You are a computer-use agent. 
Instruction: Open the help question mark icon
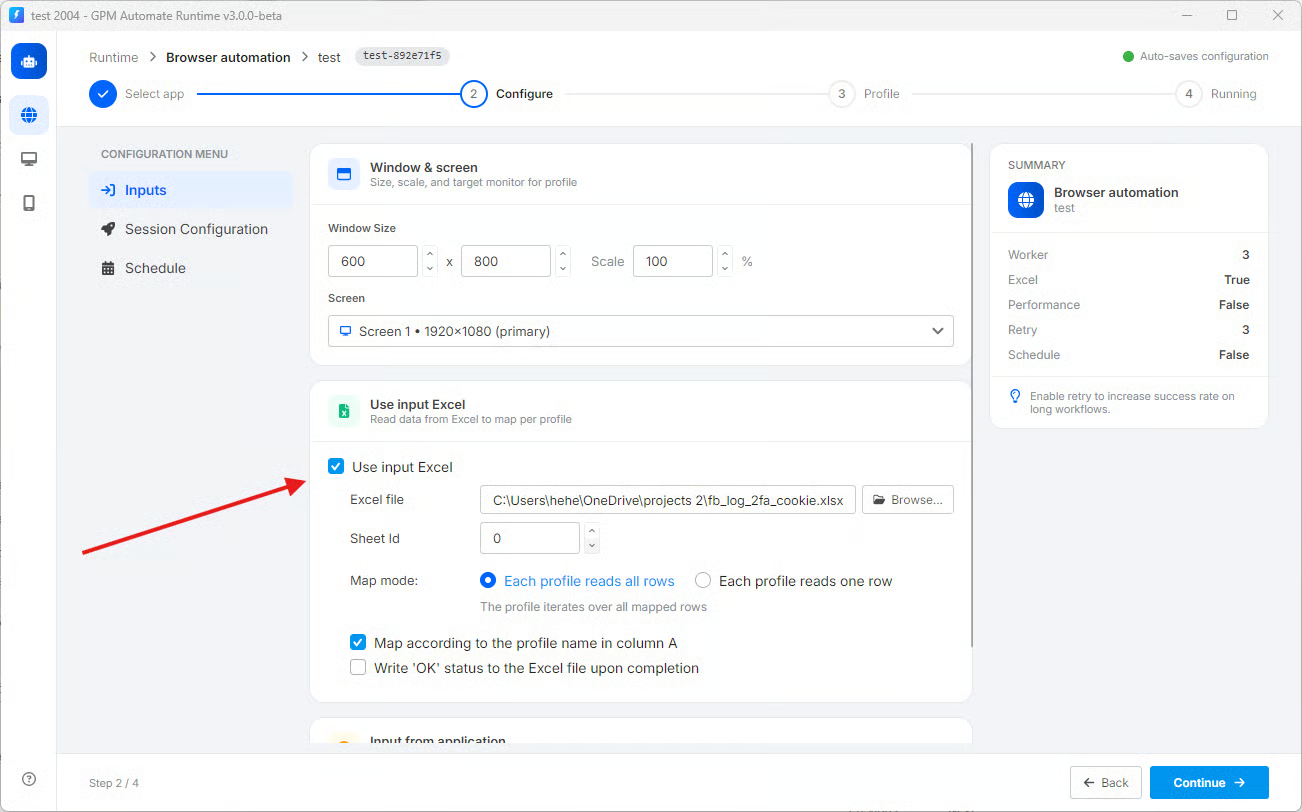point(29,779)
